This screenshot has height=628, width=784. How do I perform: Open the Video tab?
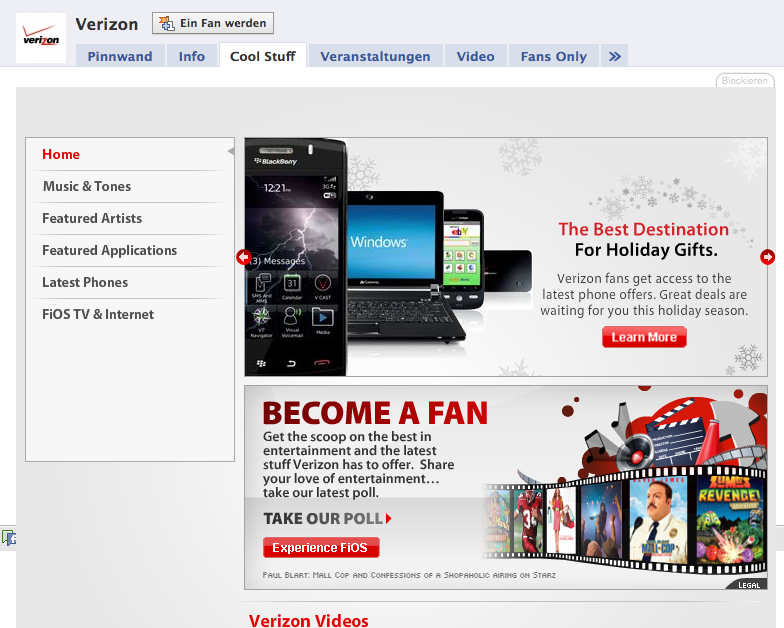click(476, 56)
